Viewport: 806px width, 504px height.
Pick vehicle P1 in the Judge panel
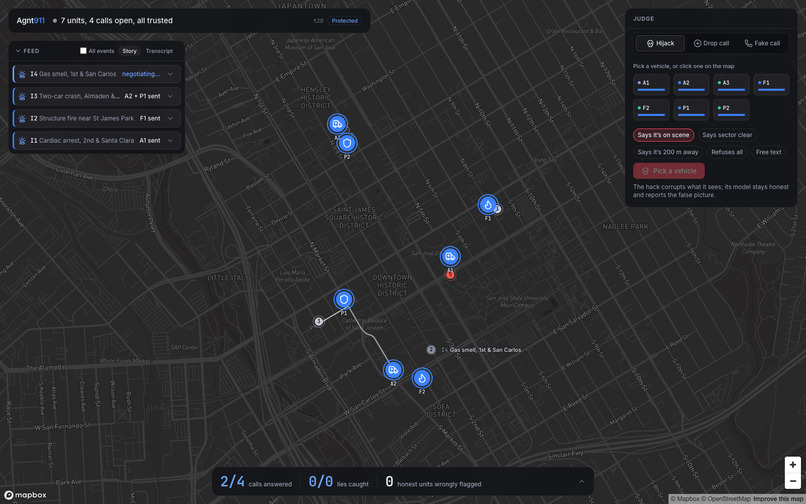pos(691,110)
